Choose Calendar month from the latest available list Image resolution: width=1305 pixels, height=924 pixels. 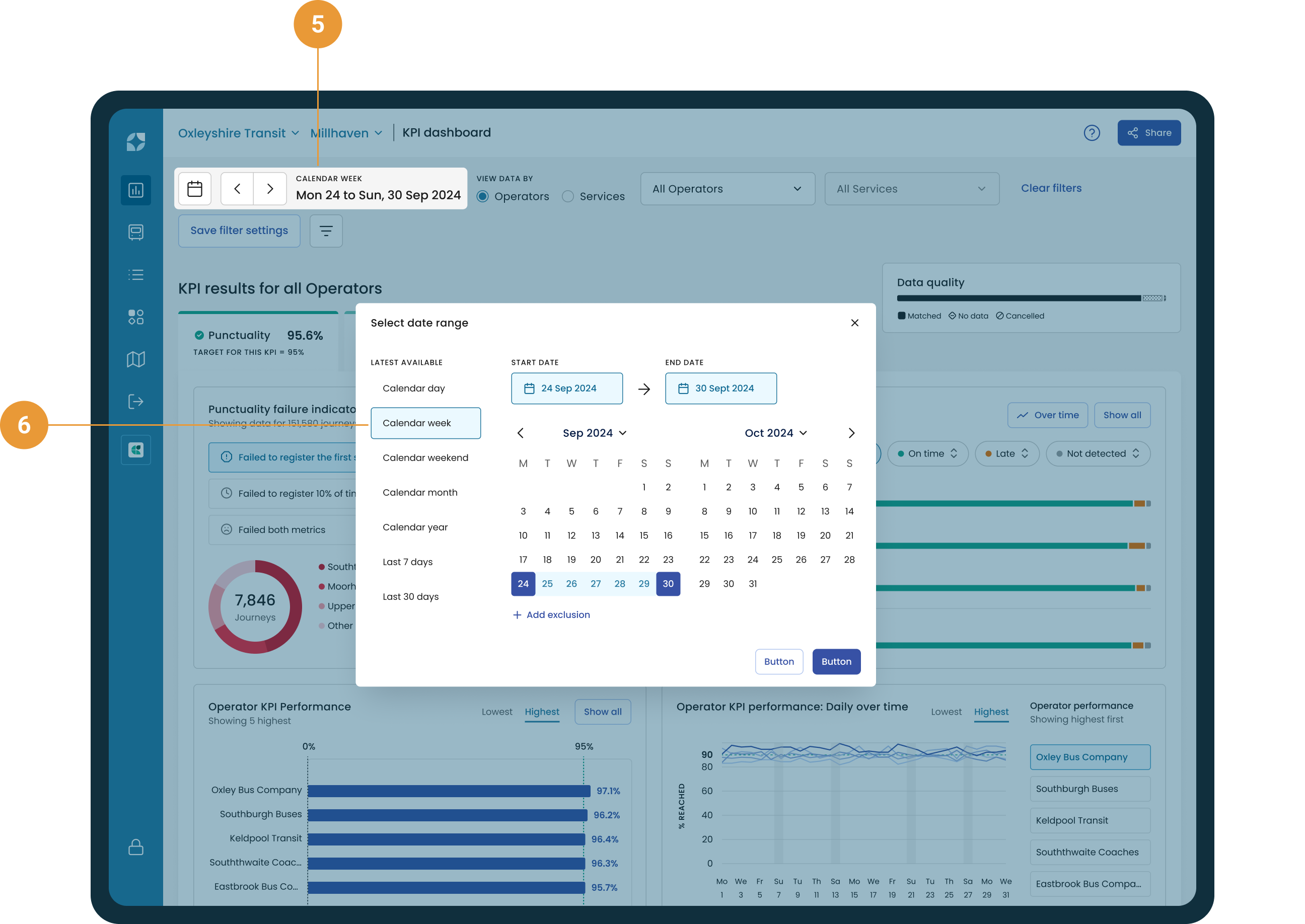419,492
